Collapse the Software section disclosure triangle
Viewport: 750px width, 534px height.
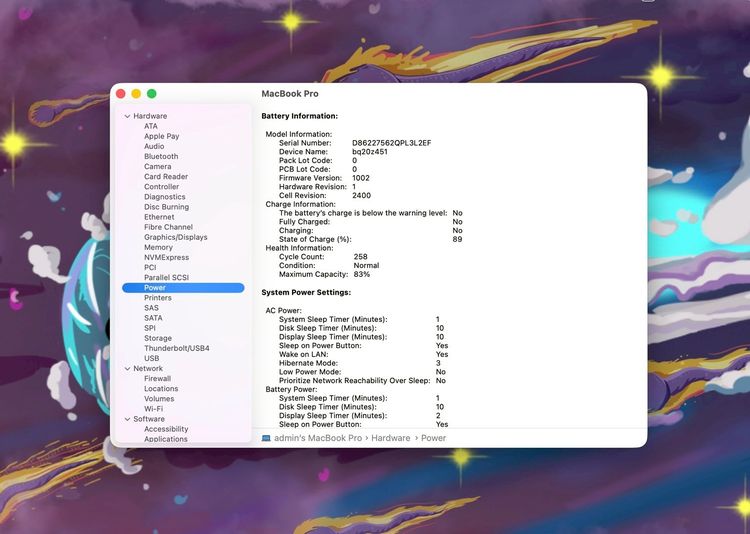pos(127,419)
